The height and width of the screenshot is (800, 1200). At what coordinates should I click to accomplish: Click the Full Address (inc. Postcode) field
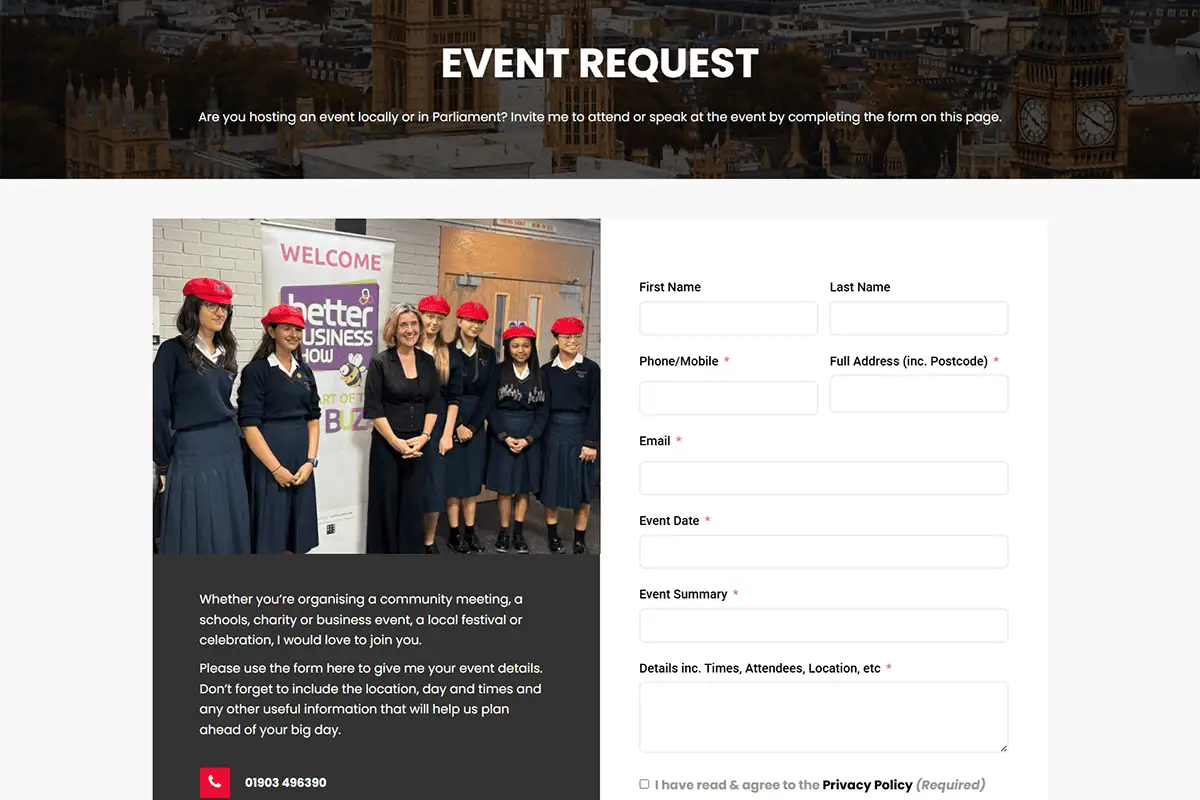(x=919, y=394)
